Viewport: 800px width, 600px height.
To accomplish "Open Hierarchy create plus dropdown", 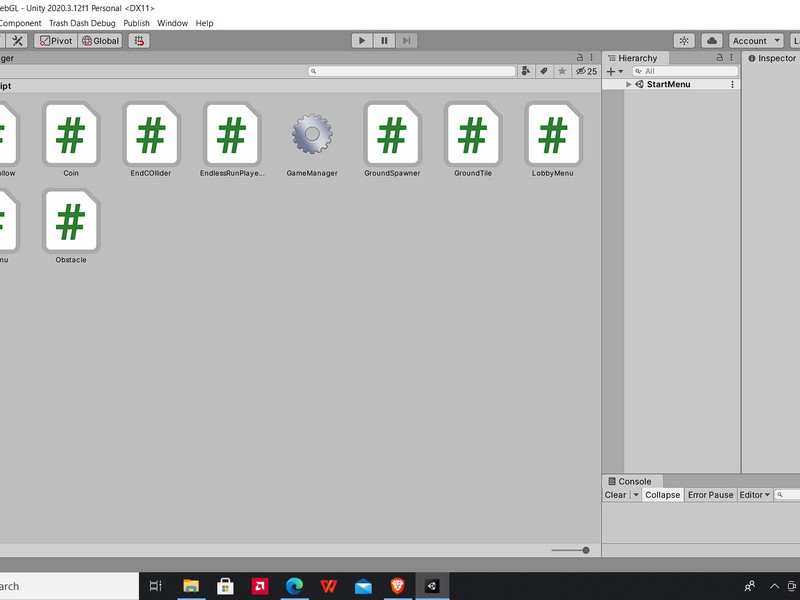I will click(x=615, y=71).
